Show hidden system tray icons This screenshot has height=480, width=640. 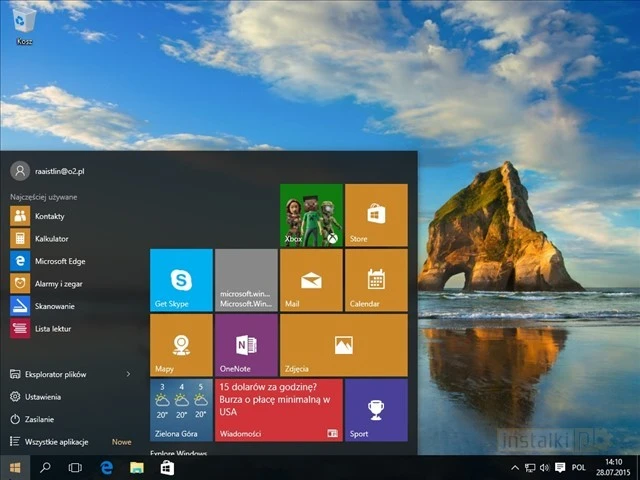click(x=515, y=468)
